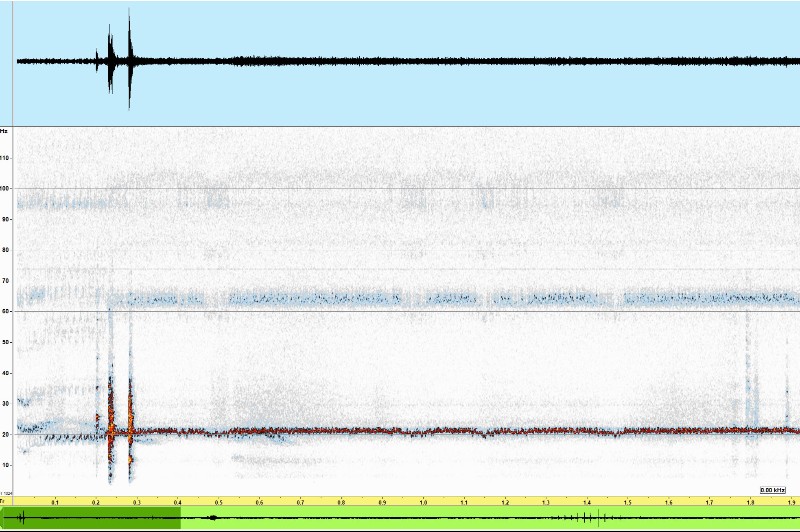Screen dimensions: 800x532
Task: Click the 0.5 mark on the time ruler
Action: tap(219, 502)
